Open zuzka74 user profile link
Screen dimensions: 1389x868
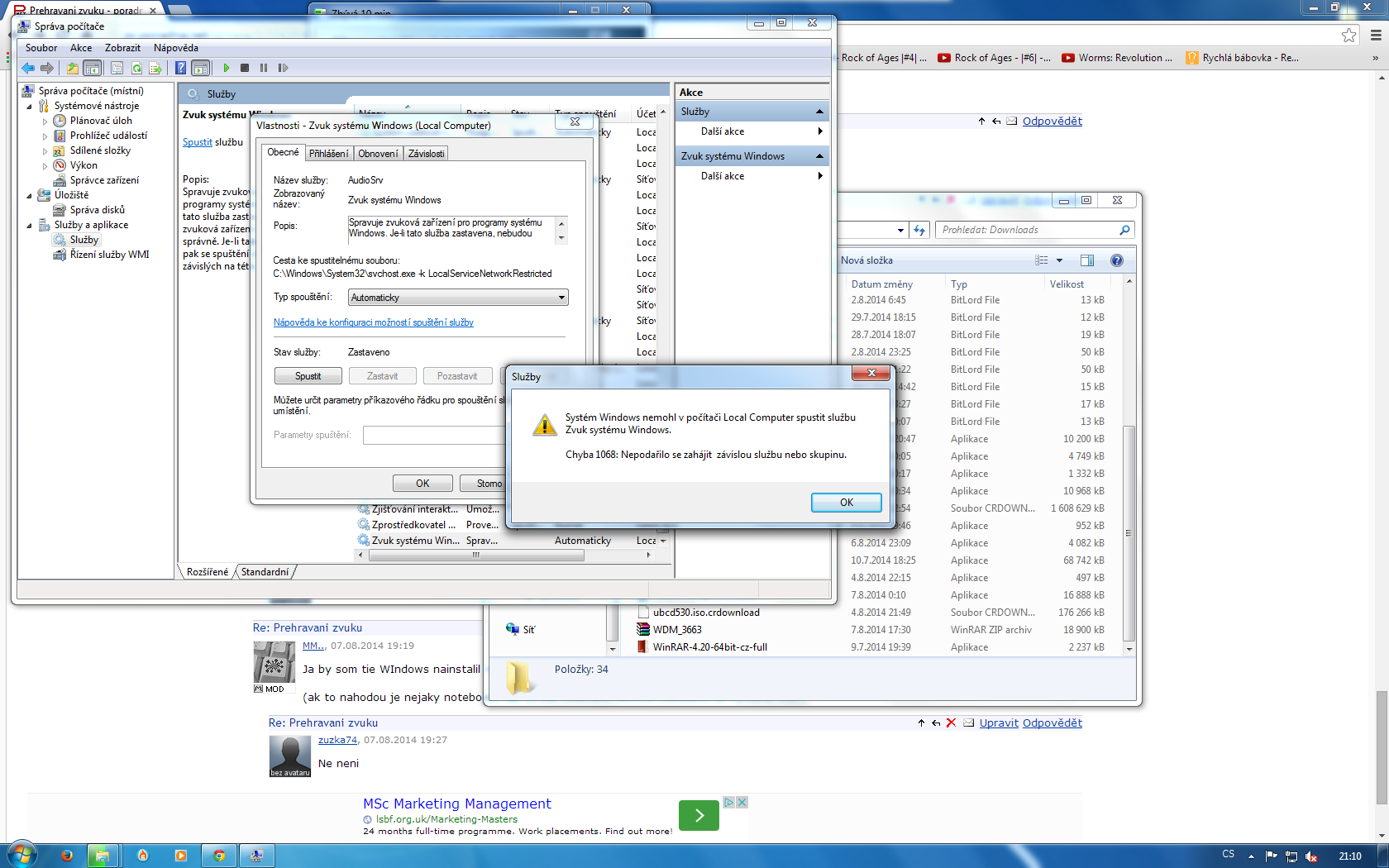pos(337,740)
